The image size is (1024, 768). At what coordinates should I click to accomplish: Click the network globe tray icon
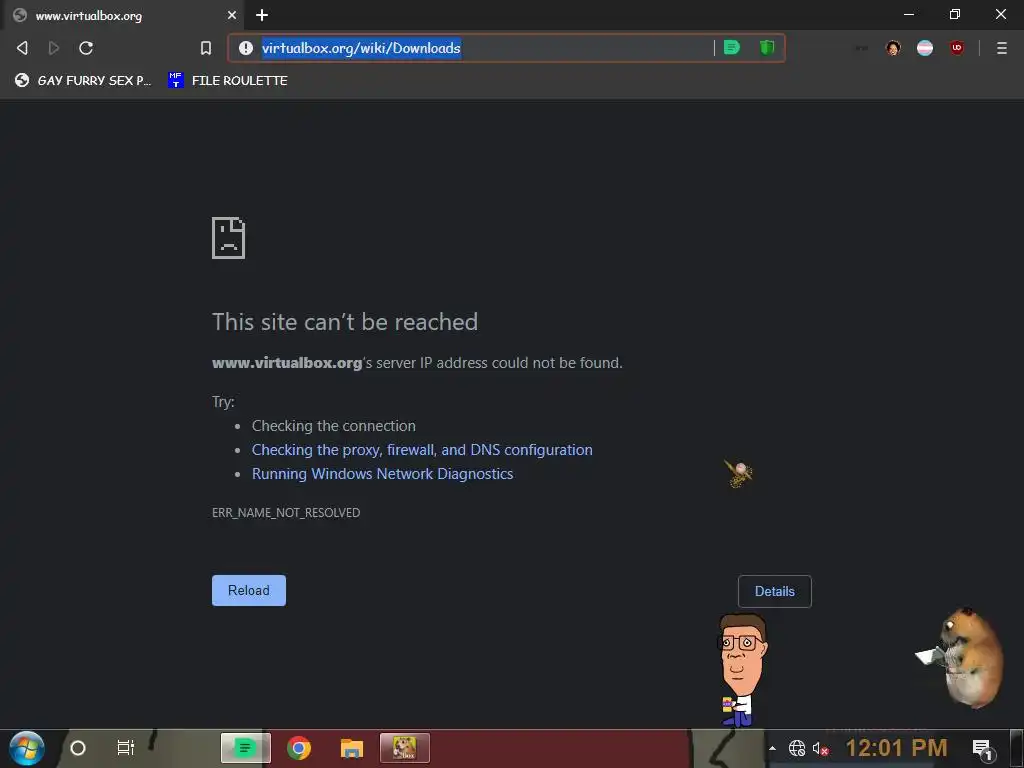pyautogui.click(x=797, y=748)
